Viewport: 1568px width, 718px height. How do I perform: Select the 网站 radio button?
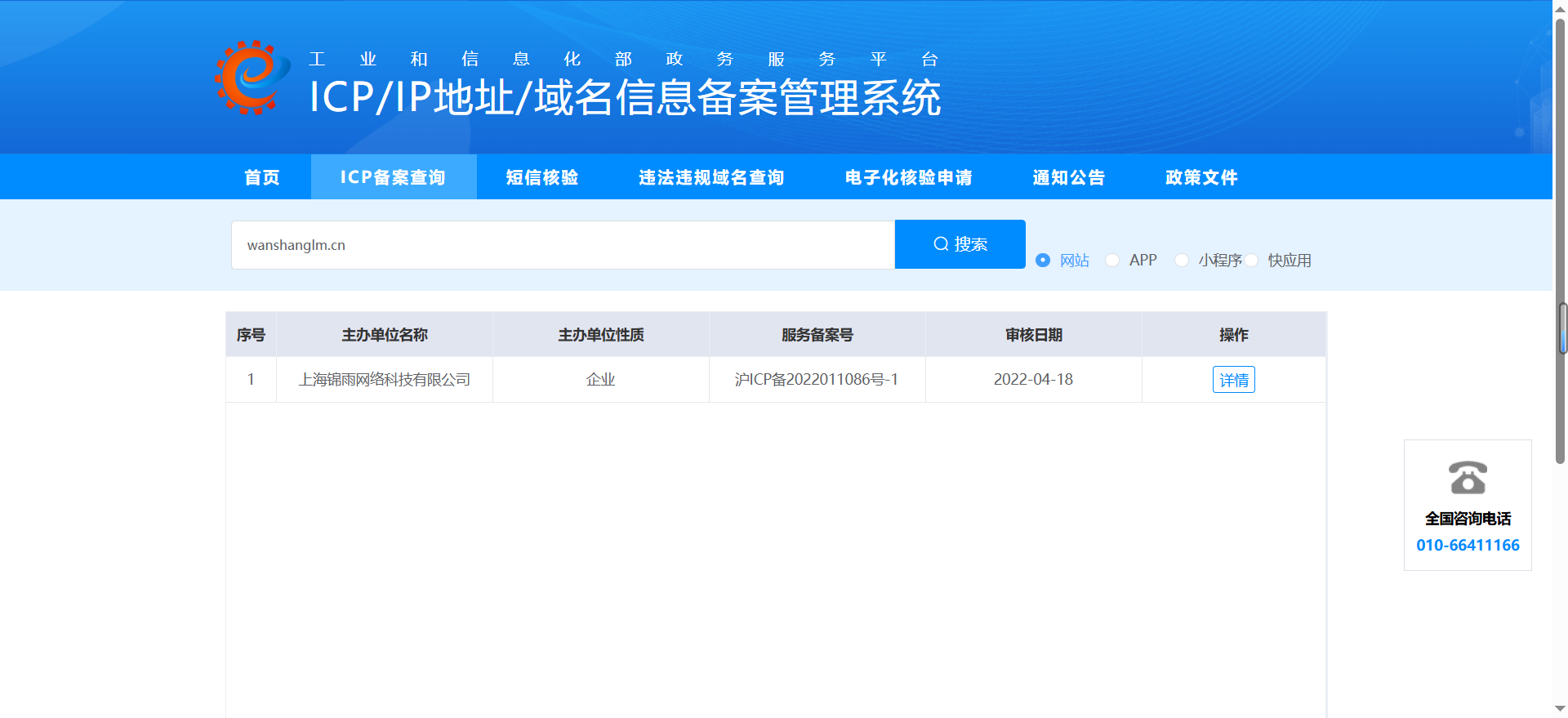[1043, 260]
